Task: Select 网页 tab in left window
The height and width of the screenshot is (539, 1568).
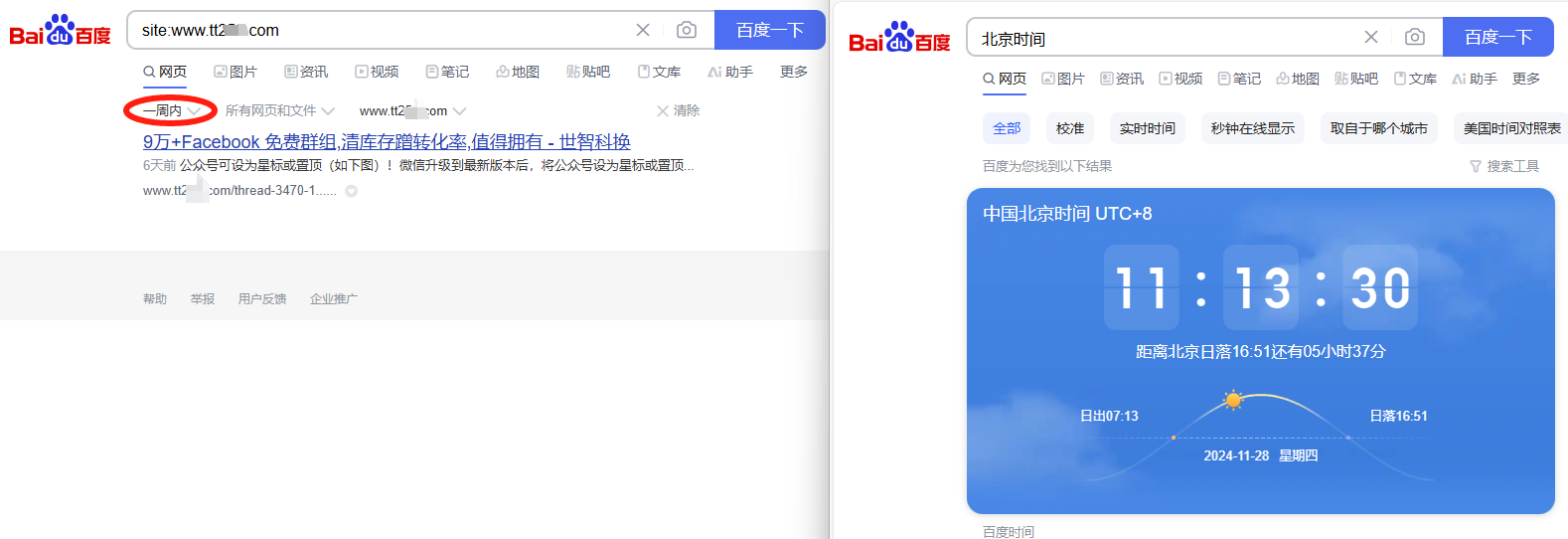Action: point(165,72)
